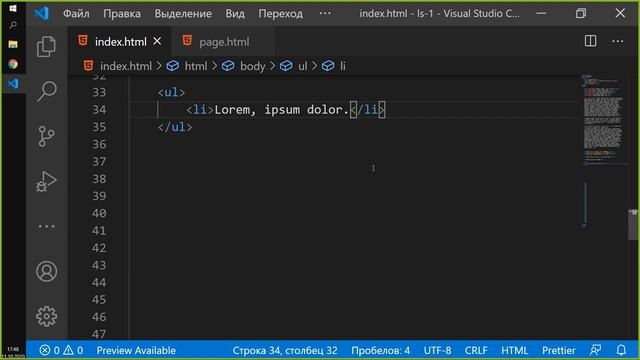
Task: Expand the li breadcrumb item
Action: point(343,66)
